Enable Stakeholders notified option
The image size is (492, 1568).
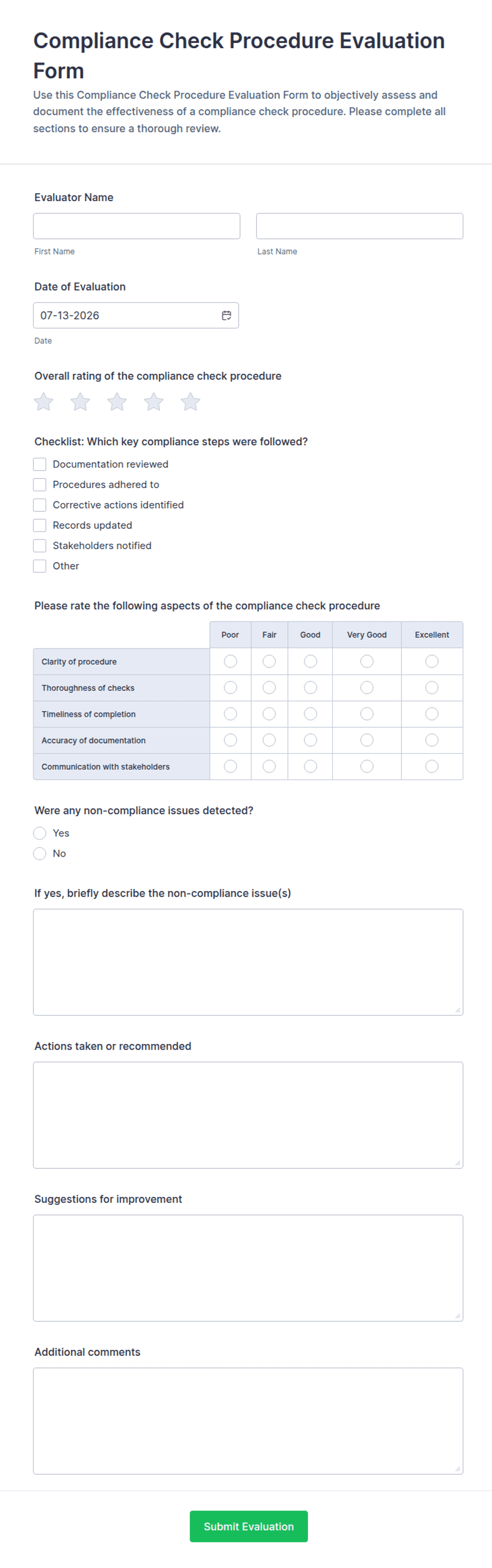(40, 546)
